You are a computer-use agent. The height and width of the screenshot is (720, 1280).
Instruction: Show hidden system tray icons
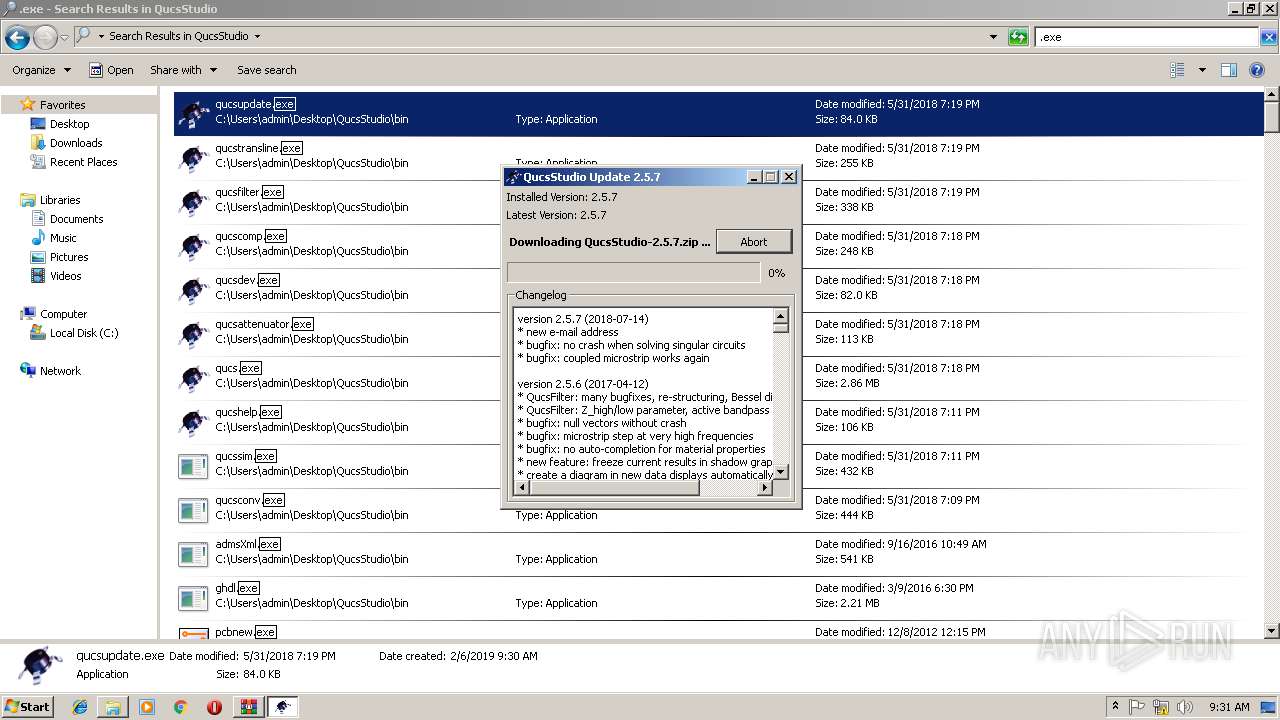point(1115,707)
